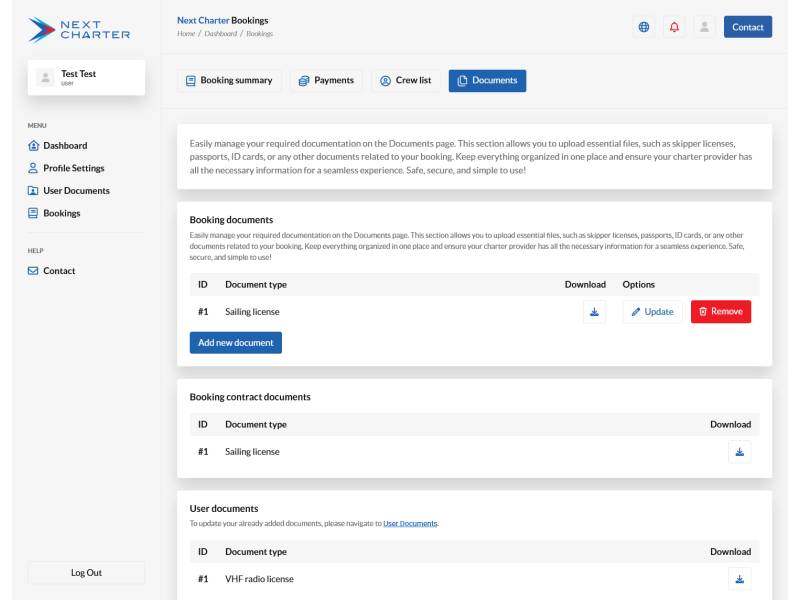
Task: Remove the Sailing license document
Action: [x=720, y=312]
